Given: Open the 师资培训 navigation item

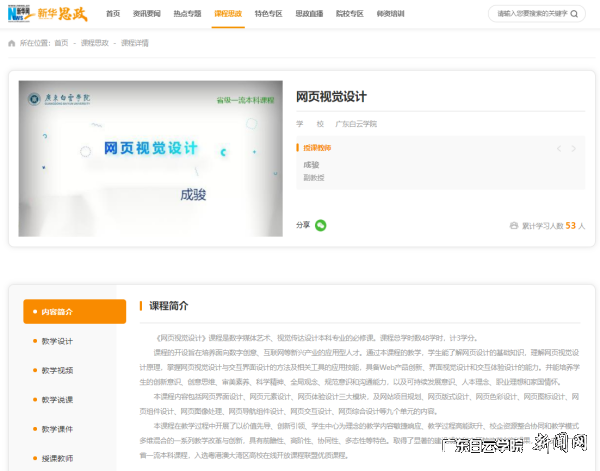Looking at the screenshot, I should click(391, 14).
